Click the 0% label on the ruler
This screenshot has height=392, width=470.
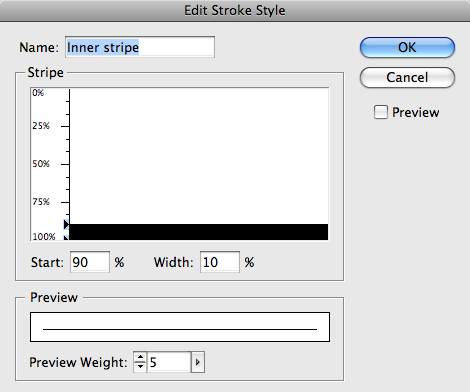click(38, 93)
